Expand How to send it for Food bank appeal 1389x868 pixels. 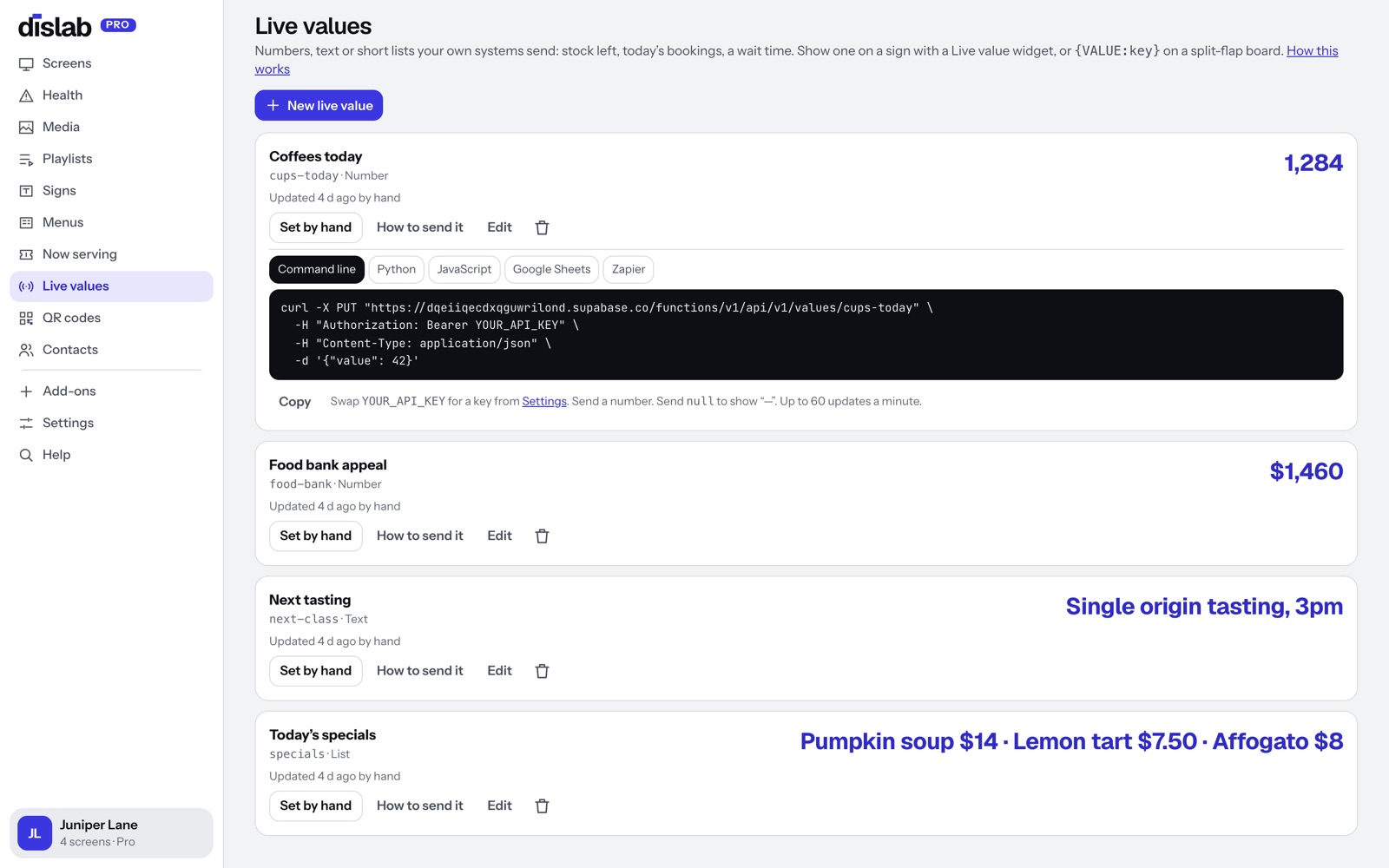420,536
